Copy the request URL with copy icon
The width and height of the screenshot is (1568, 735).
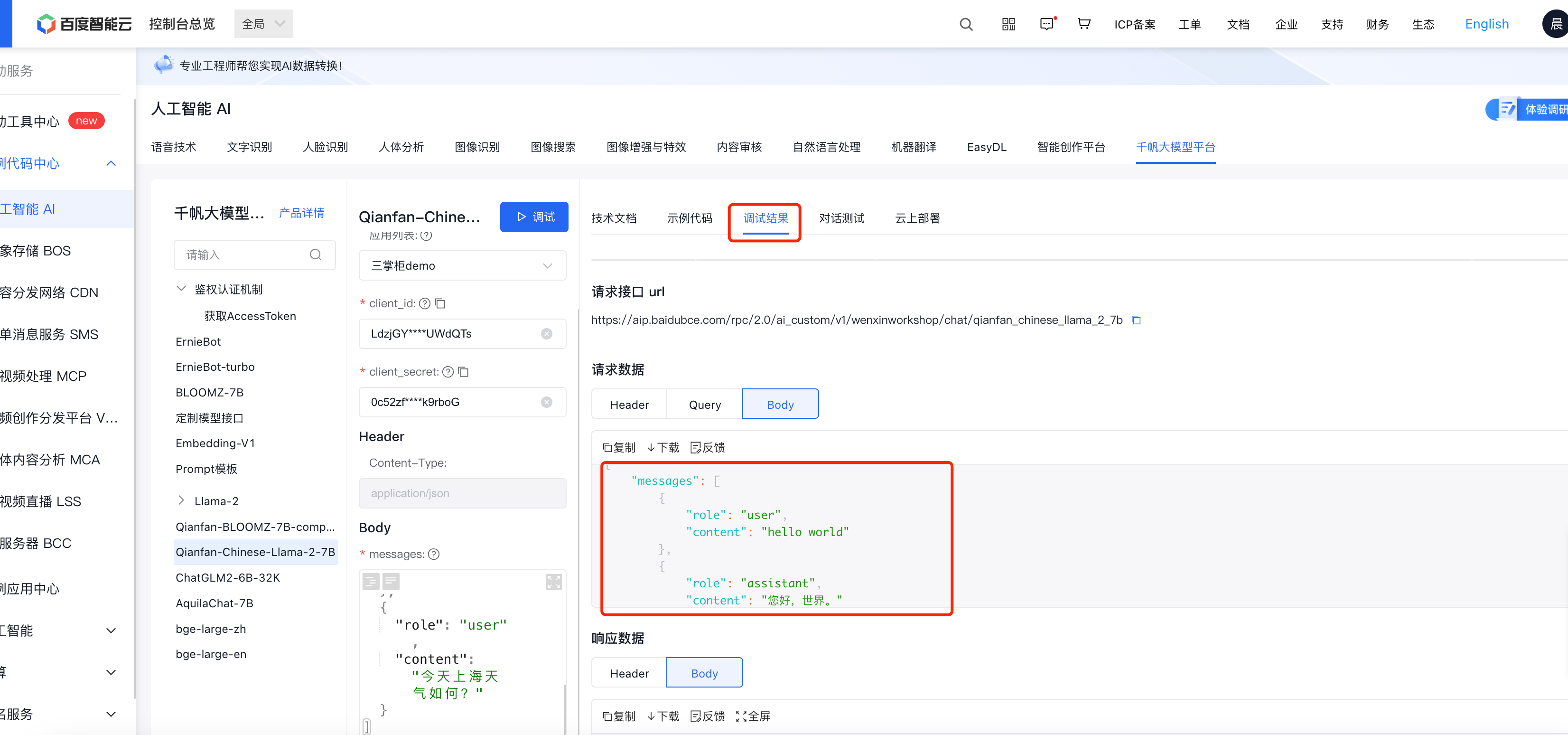tap(1136, 320)
